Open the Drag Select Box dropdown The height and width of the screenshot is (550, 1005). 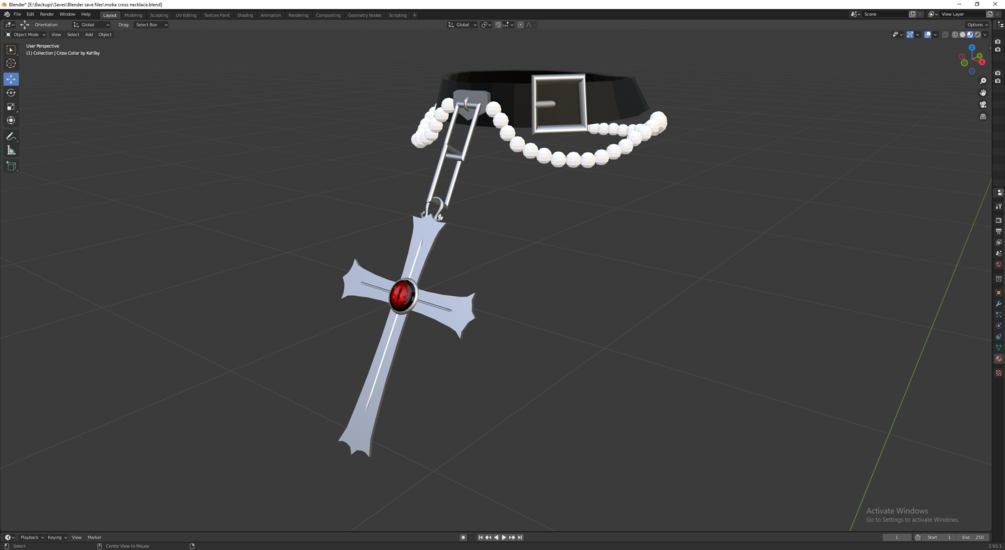click(151, 24)
